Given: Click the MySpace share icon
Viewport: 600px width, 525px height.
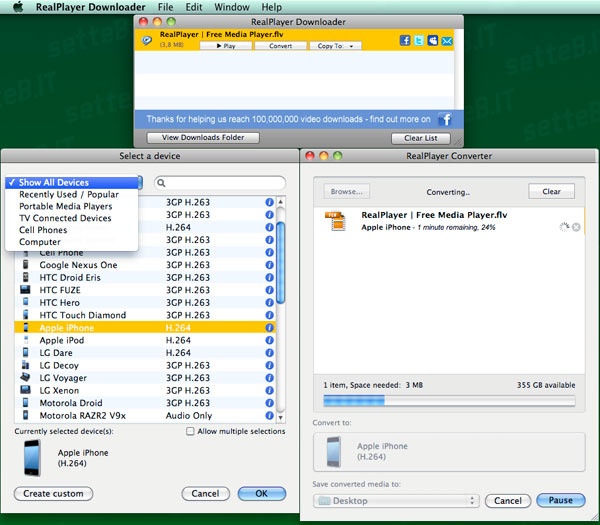Looking at the screenshot, I should 434,41.
